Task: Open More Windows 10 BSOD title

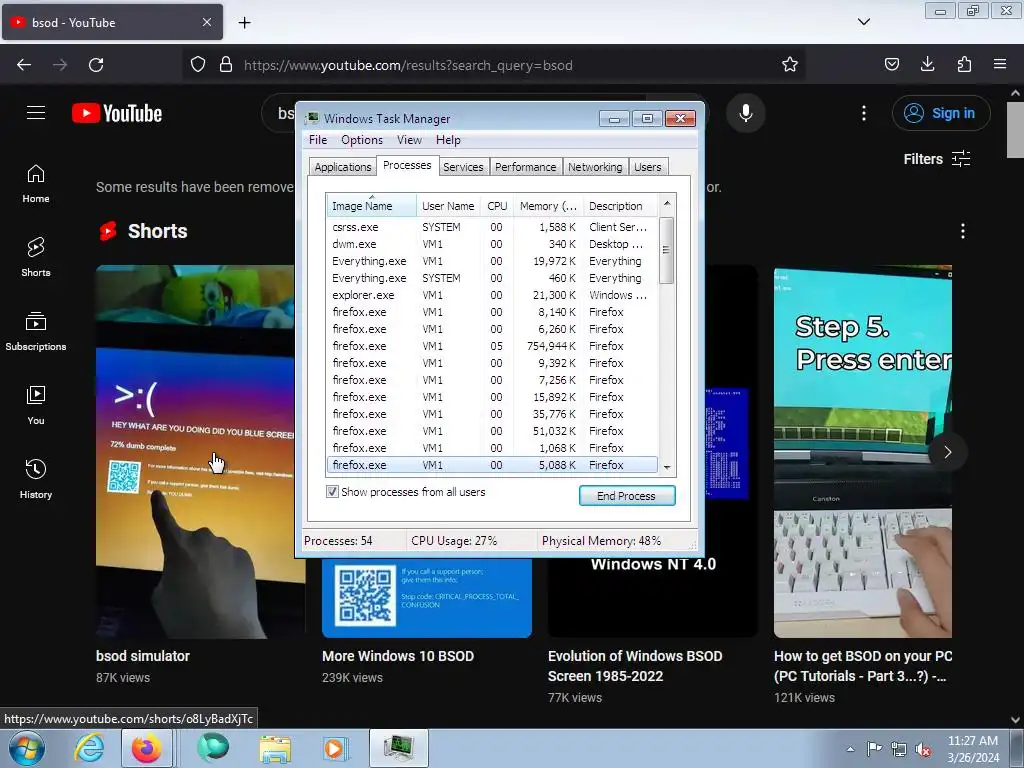Action: [398, 656]
